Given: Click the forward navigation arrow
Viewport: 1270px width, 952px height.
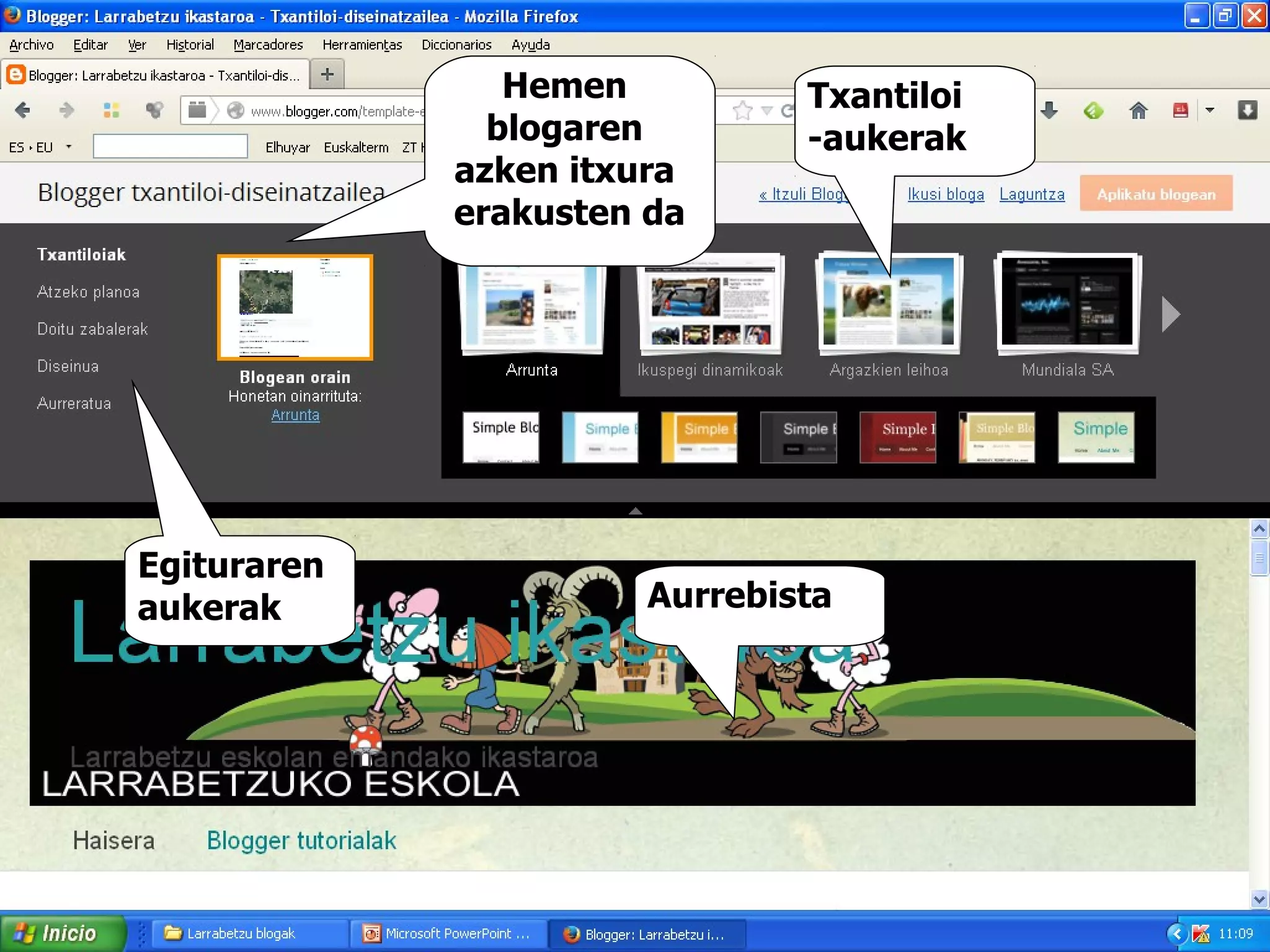Looking at the screenshot, I should coord(66,110).
